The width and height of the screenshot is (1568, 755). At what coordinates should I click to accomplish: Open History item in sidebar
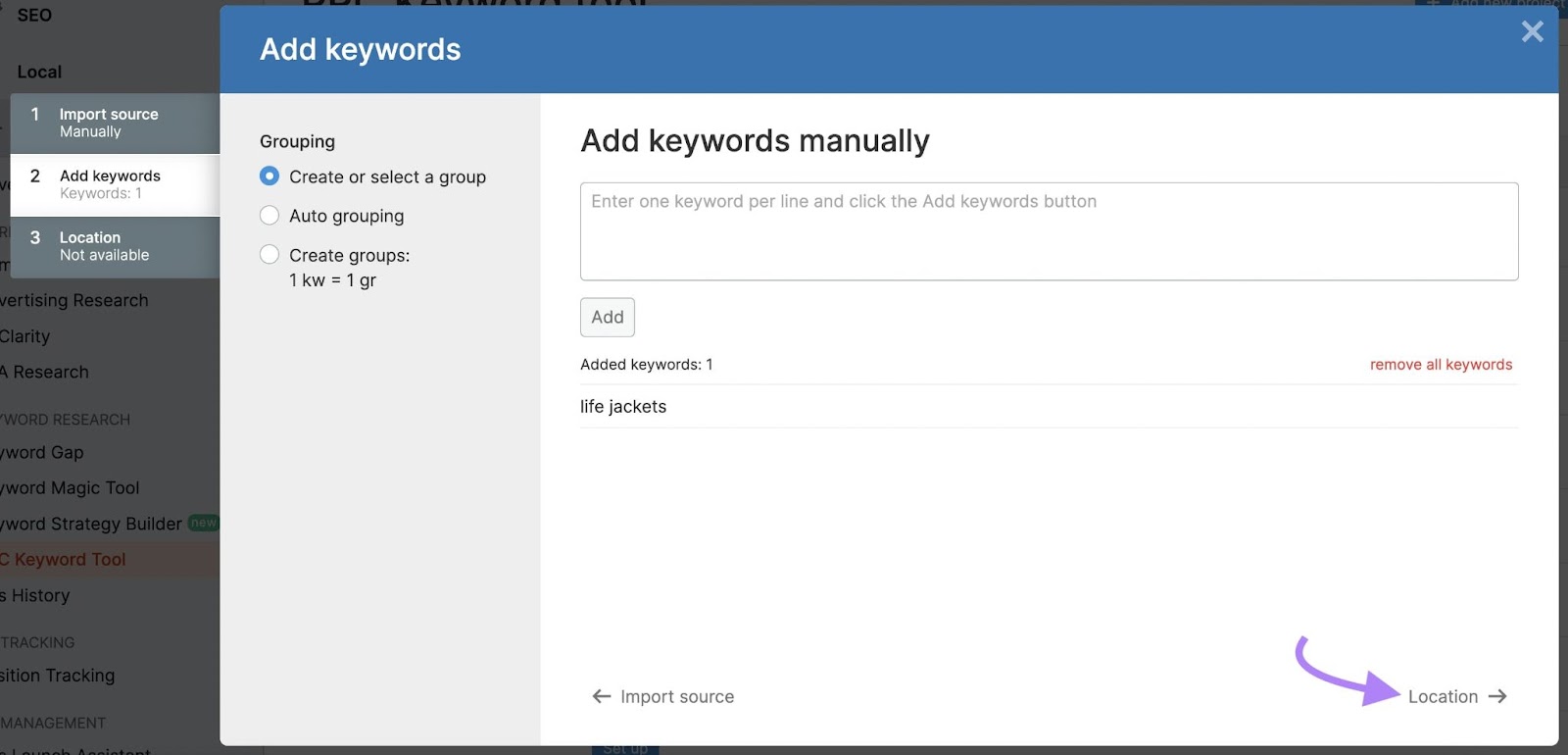coord(35,595)
